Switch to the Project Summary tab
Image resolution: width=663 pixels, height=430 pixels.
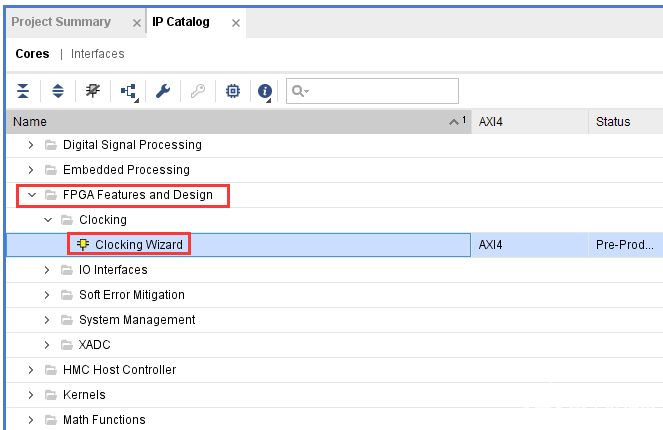[61, 22]
